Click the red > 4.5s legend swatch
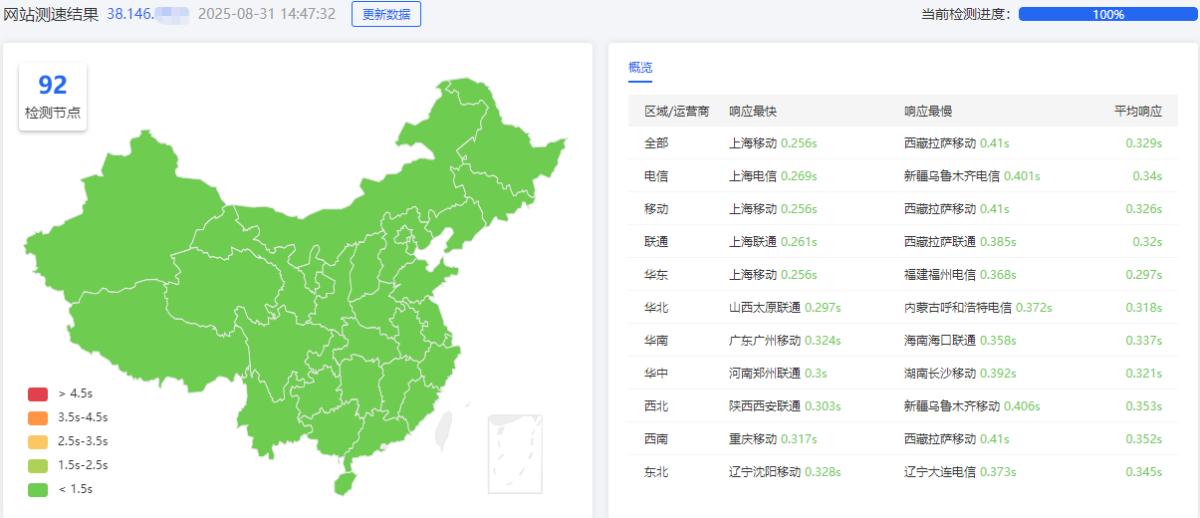 38,393
